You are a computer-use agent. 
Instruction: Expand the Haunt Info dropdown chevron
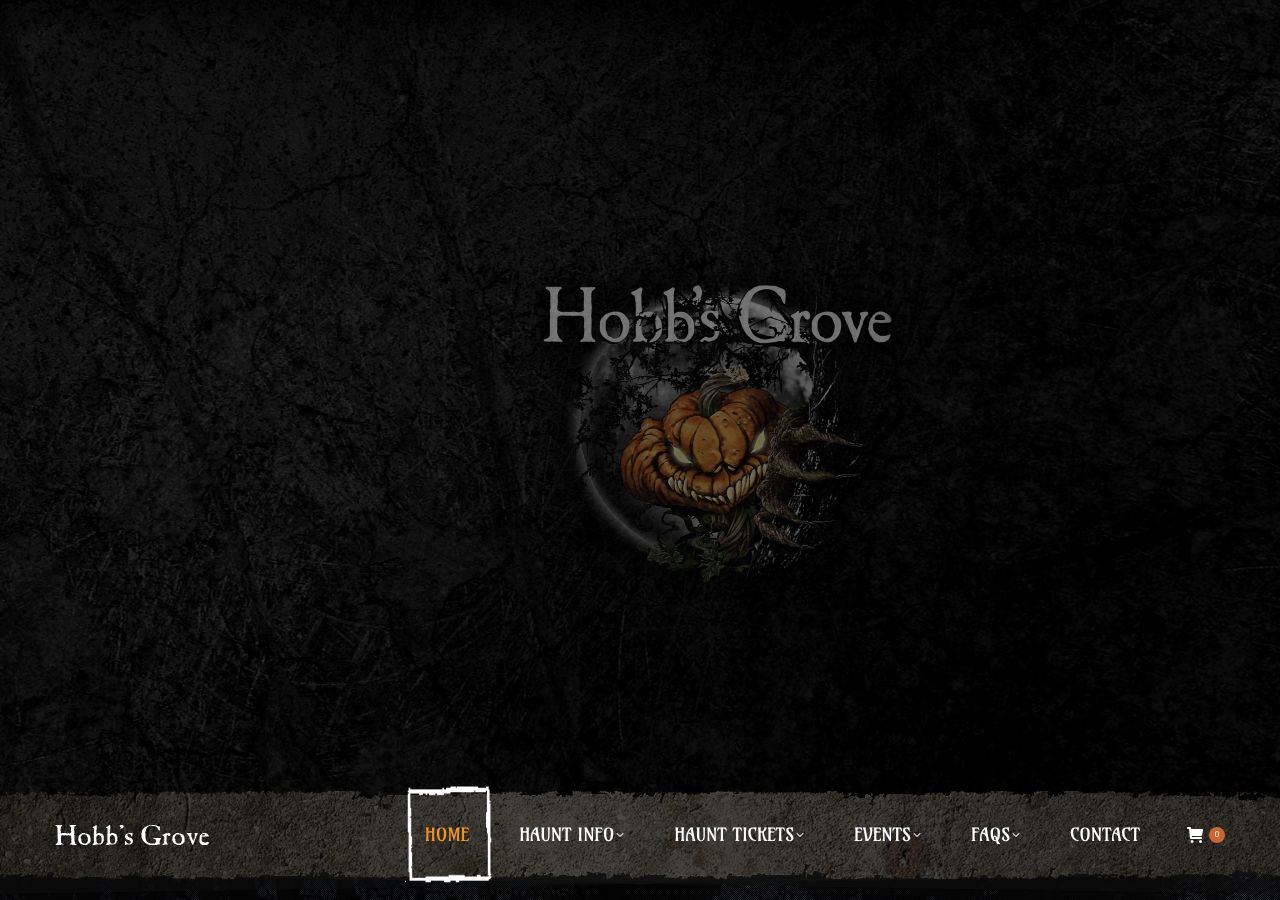(x=620, y=836)
